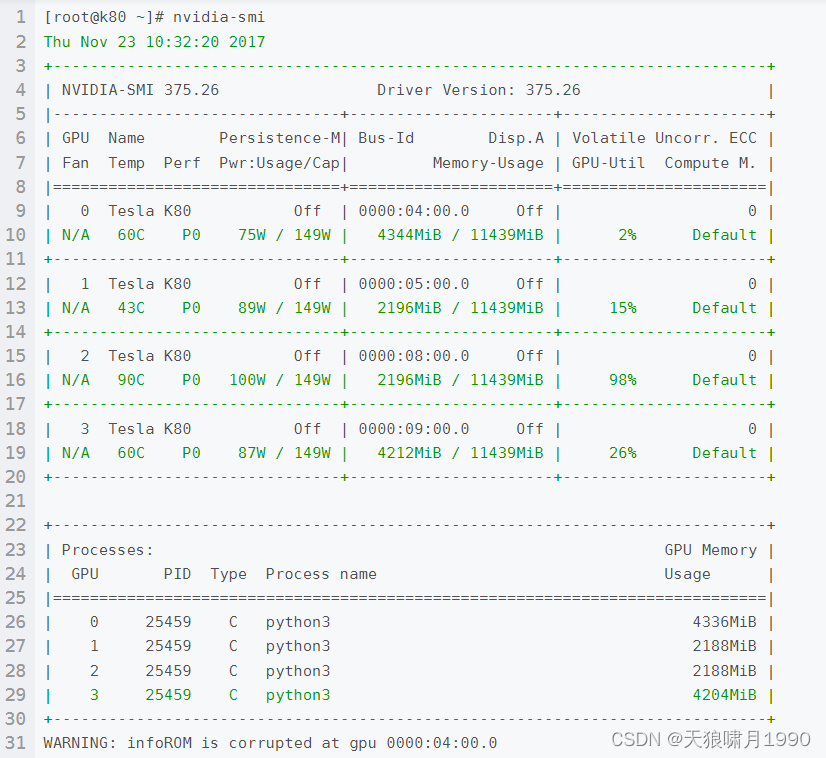The image size is (826, 758).
Task: Click bus id '0000:04:00.0' in GPU 0 row
Action: (414, 211)
